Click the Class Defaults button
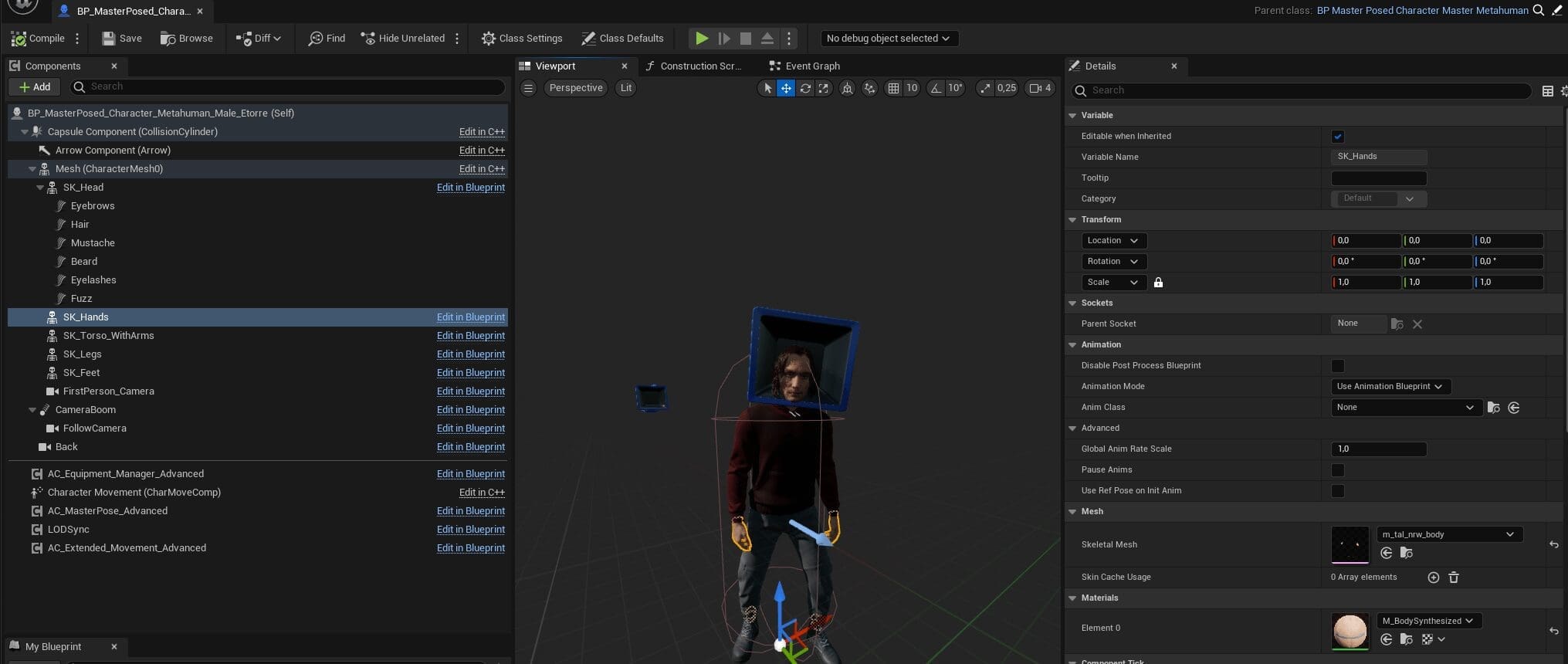 (622, 39)
